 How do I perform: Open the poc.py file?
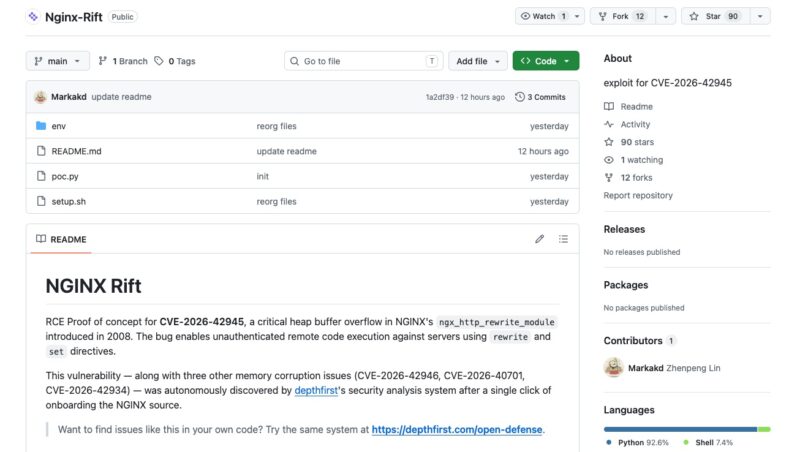65,177
